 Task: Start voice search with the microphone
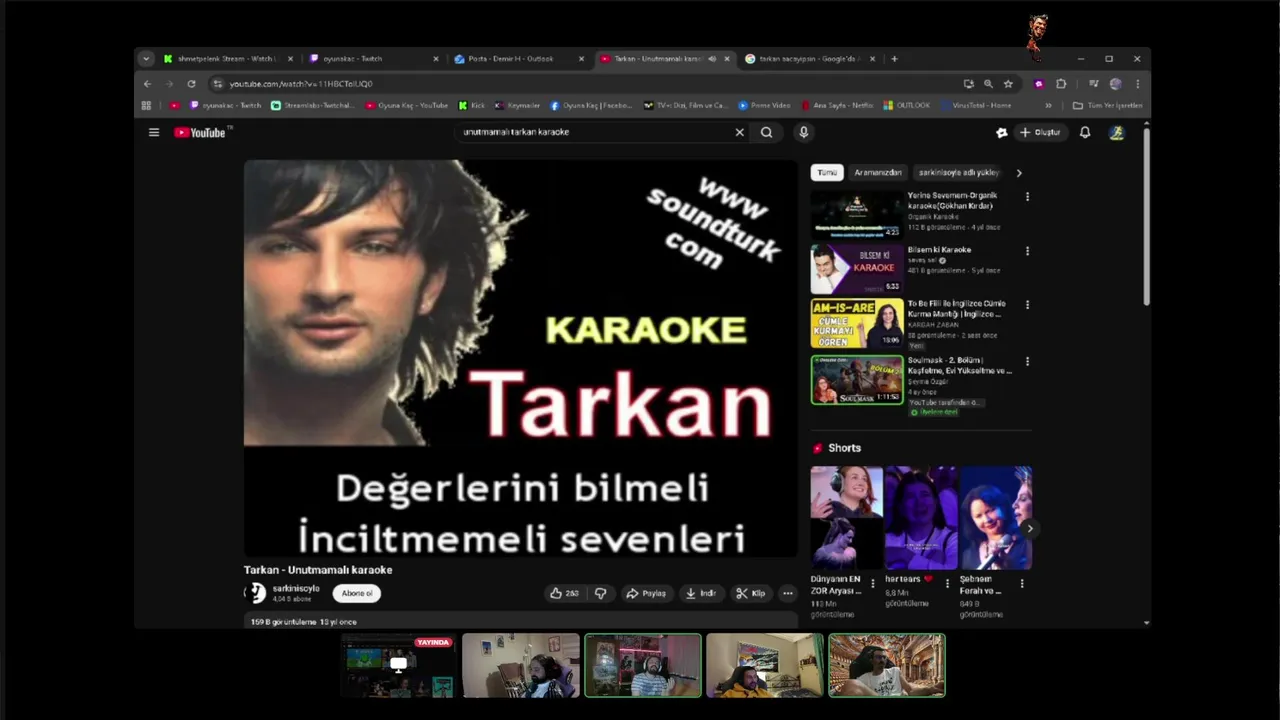point(803,132)
